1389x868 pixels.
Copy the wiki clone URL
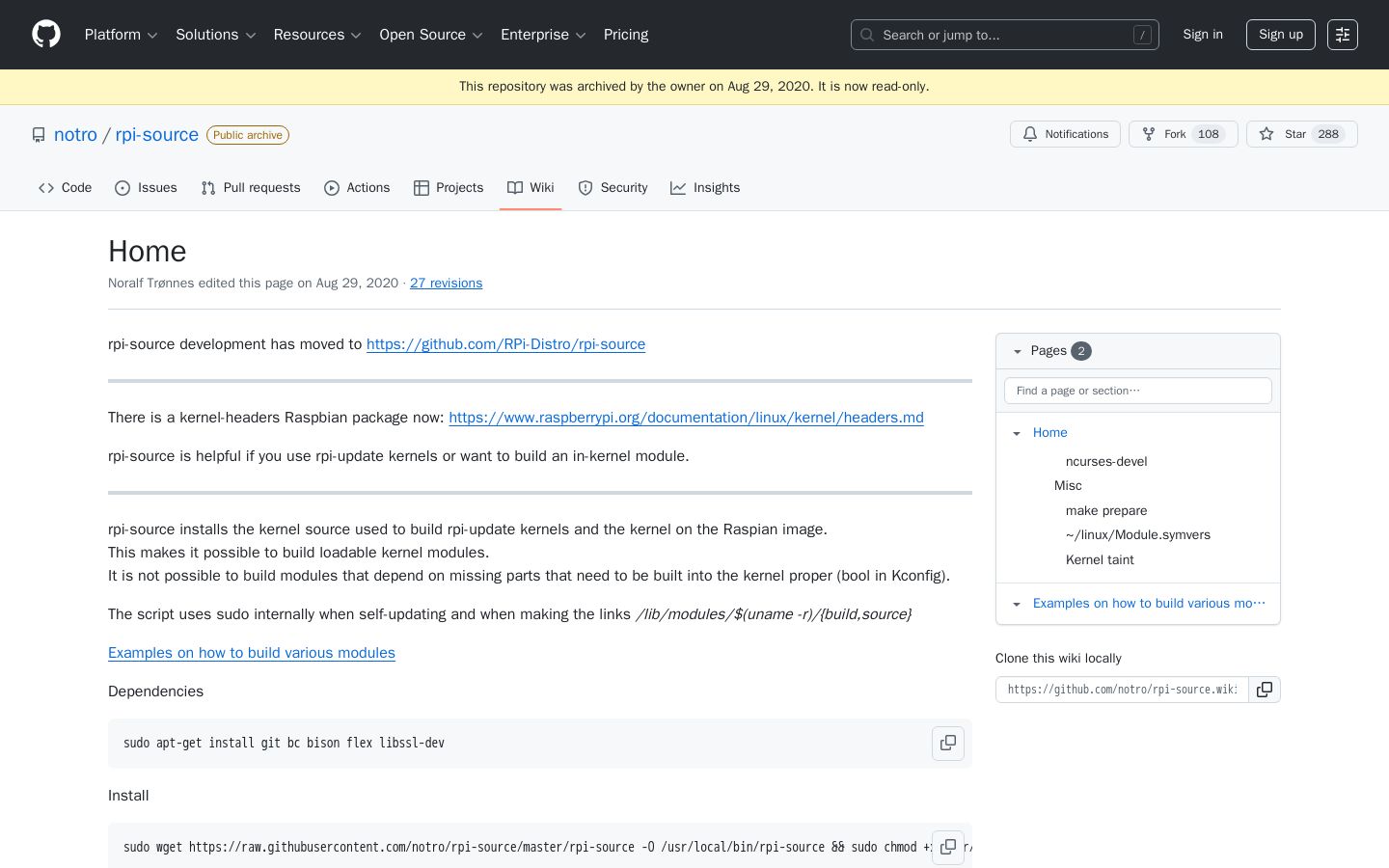(1265, 690)
